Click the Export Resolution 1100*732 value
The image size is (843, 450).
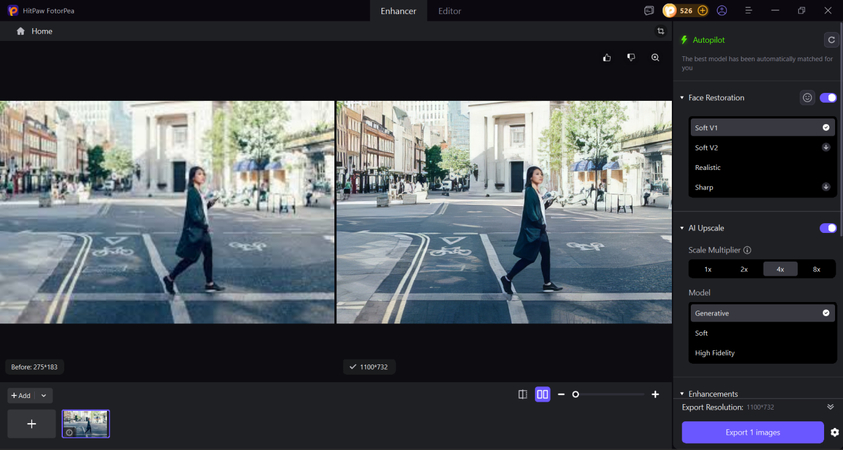(762, 408)
